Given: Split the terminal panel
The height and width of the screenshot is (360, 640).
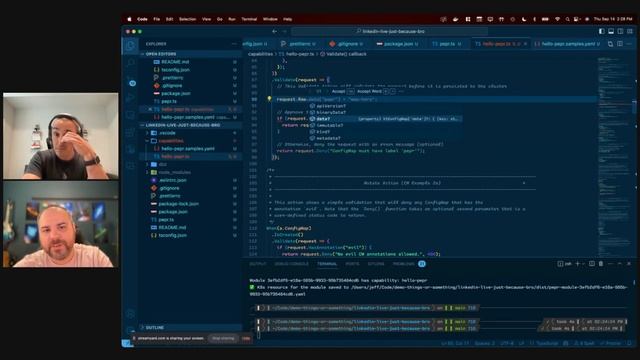Looking at the screenshot, I should point(592,264).
